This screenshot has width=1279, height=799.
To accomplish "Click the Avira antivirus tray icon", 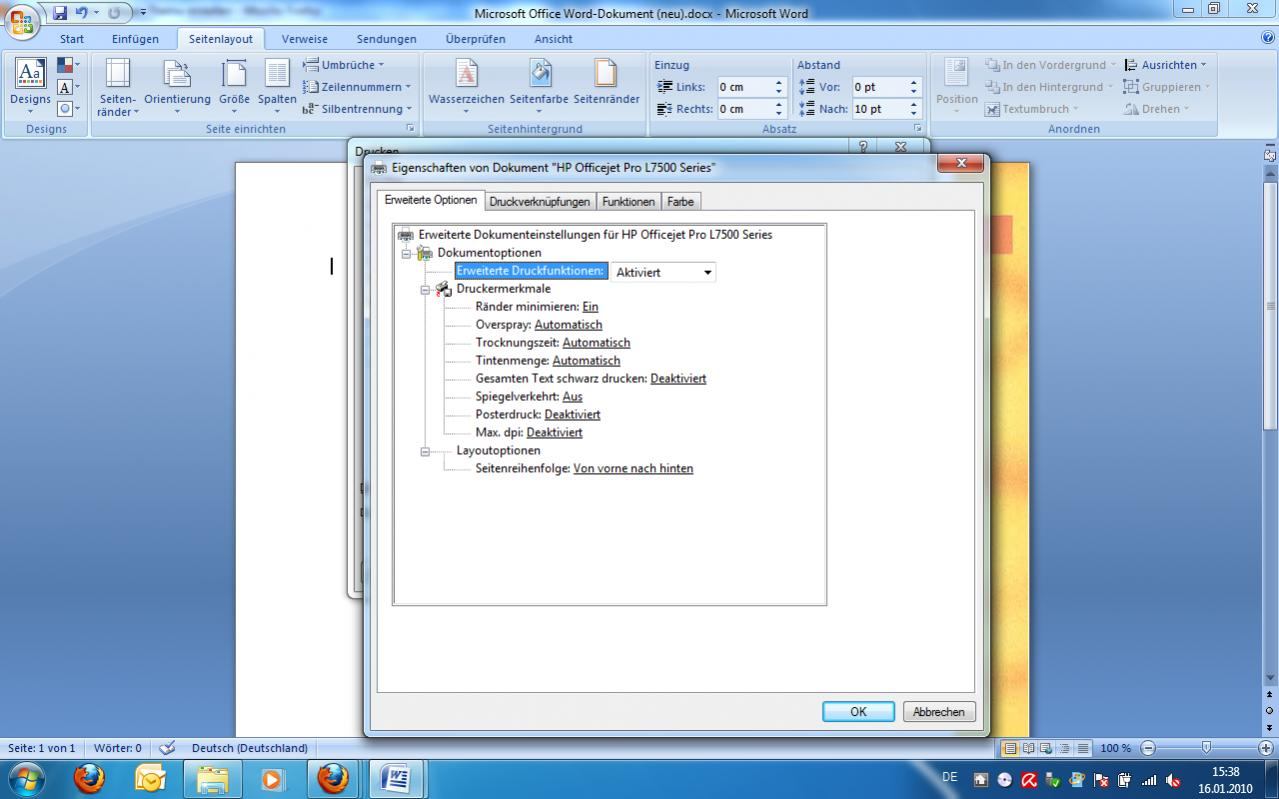I will coord(1028,780).
